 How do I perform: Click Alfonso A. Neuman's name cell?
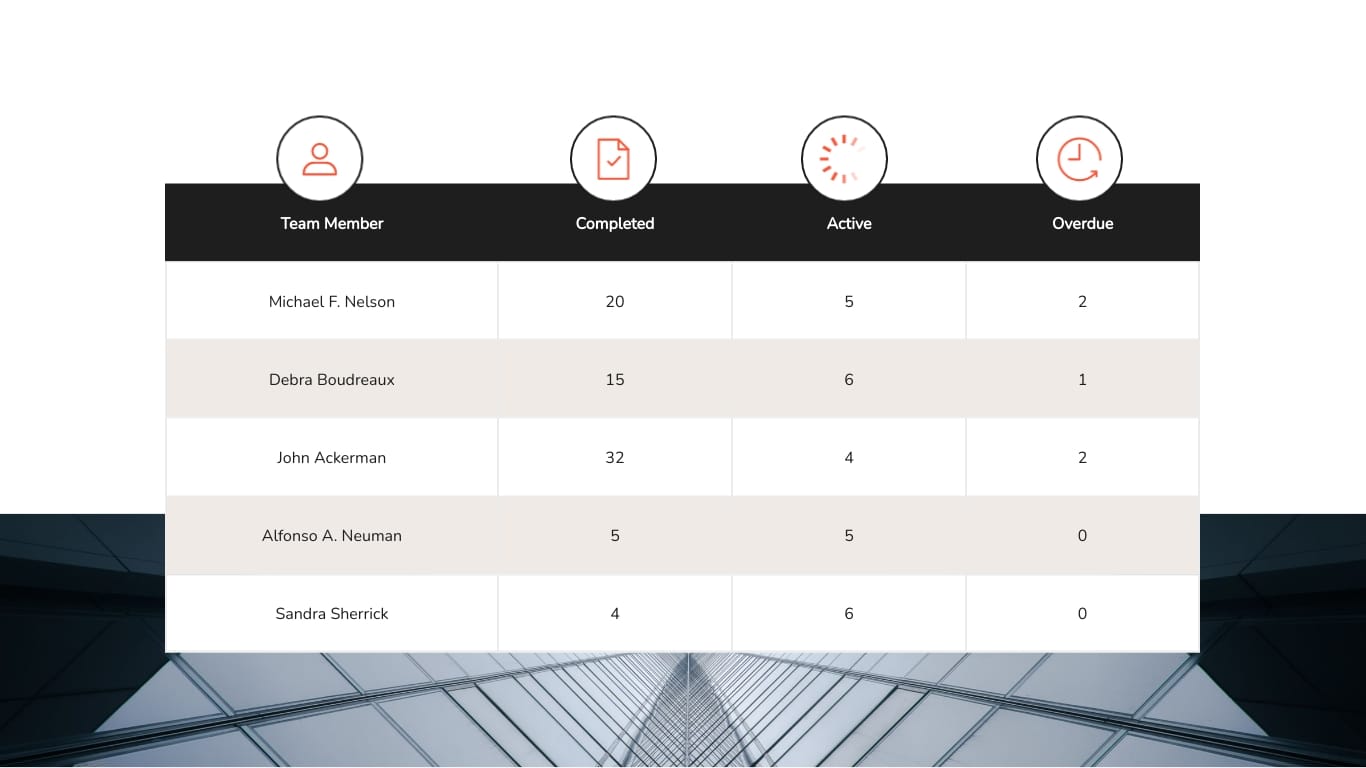(x=331, y=535)
